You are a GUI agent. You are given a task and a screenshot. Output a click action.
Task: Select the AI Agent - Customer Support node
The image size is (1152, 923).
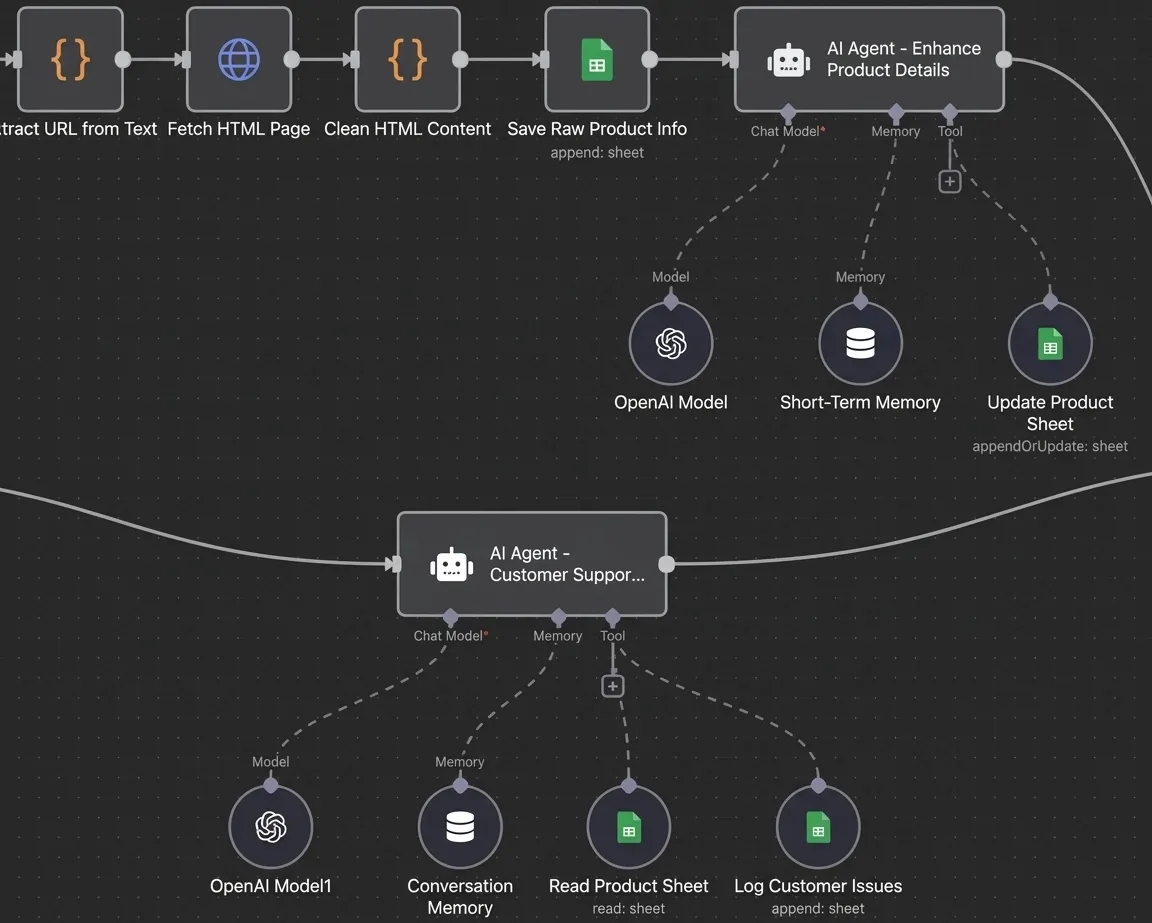532,564
